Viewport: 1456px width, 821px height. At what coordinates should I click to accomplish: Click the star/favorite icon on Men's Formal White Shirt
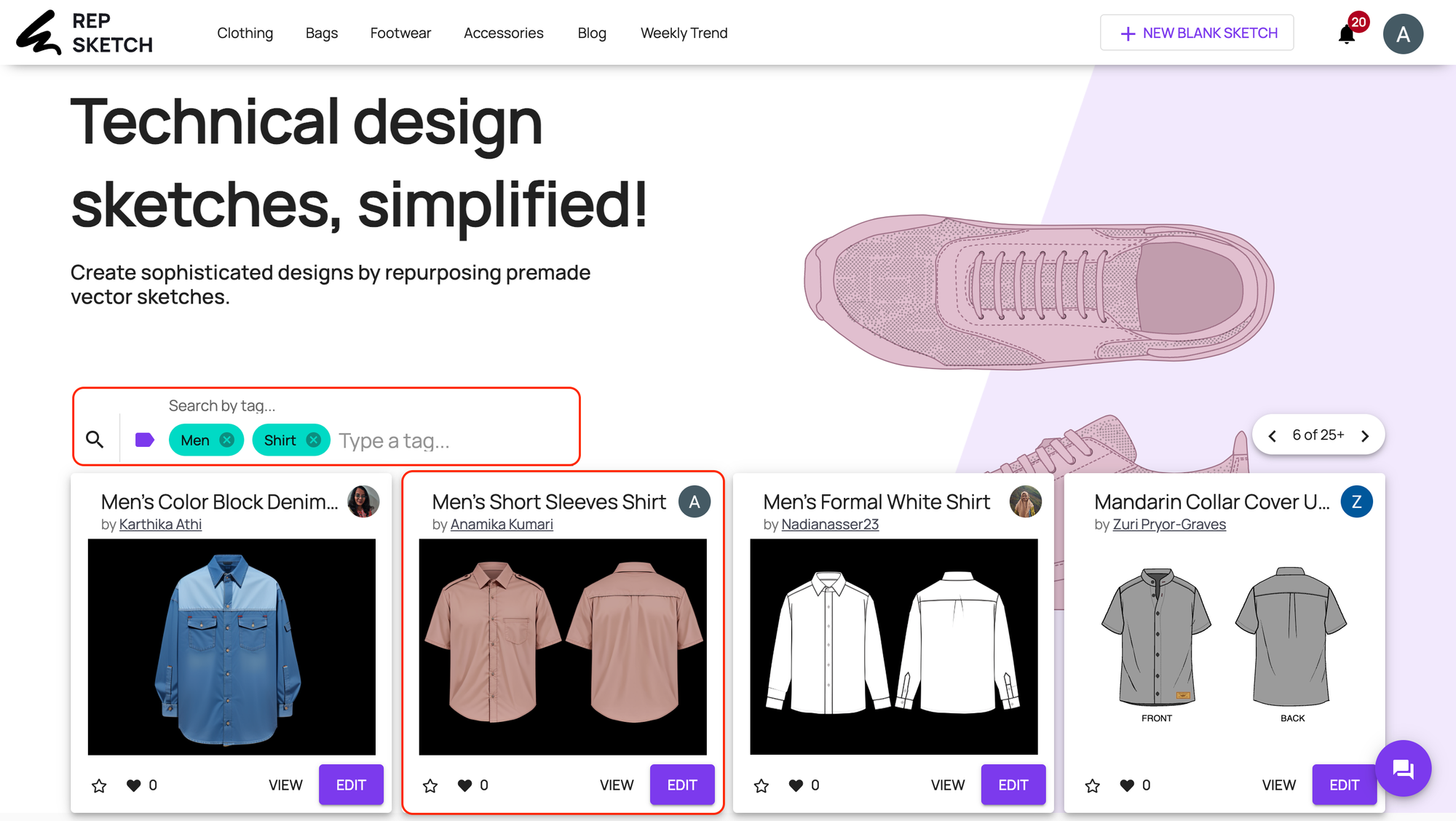coord(761,784)
